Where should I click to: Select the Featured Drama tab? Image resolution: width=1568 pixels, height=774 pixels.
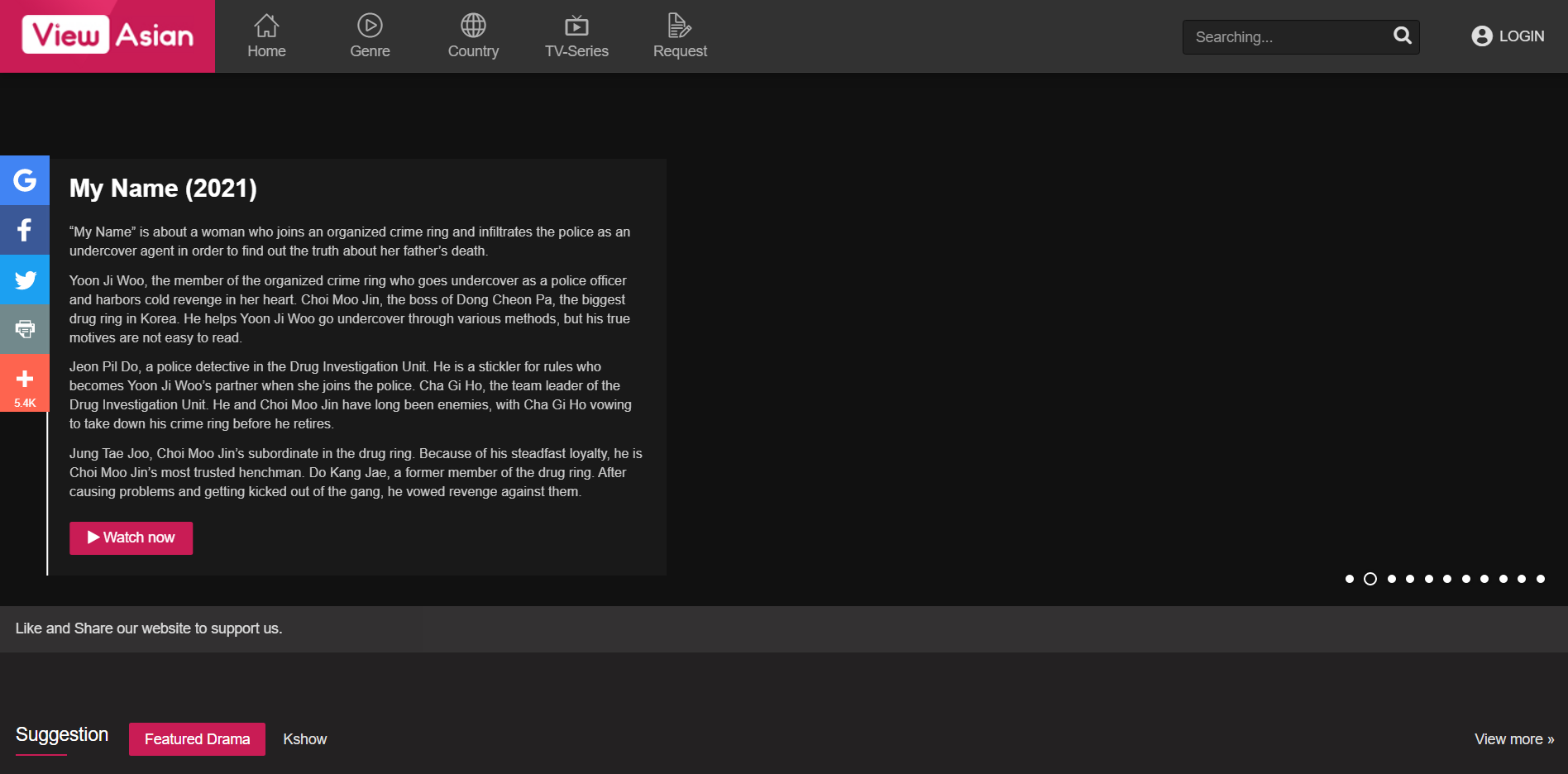click(197, 739)
